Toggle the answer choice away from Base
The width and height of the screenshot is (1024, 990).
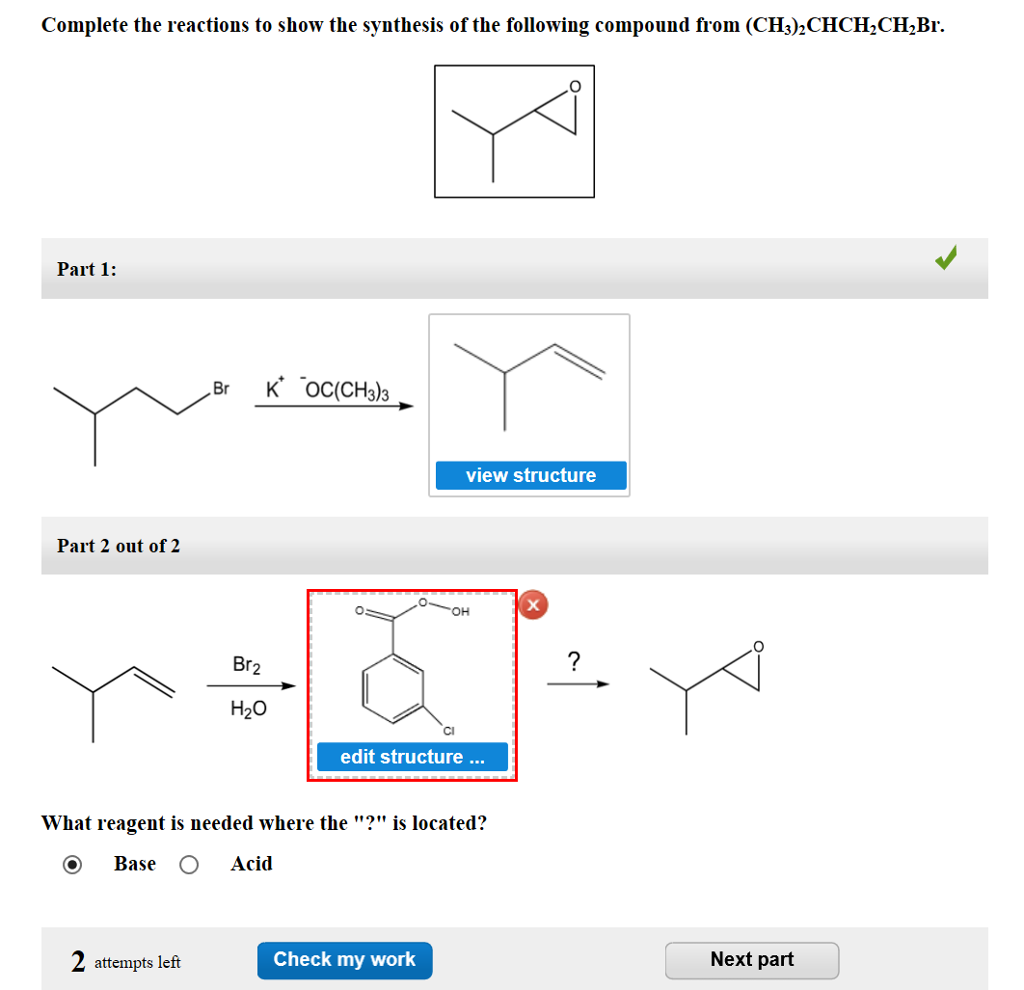(189, 864)
